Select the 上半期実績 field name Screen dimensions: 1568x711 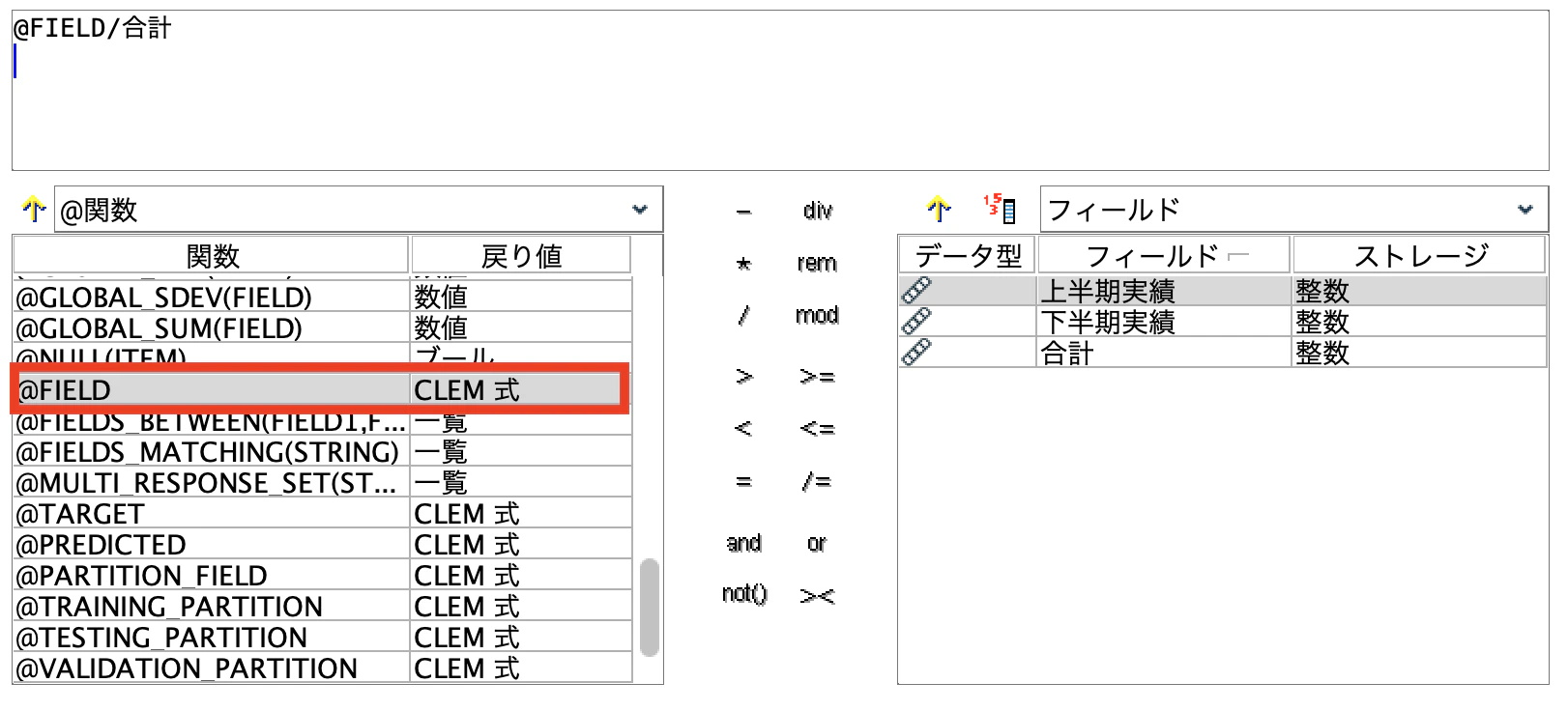[1108, 291]
